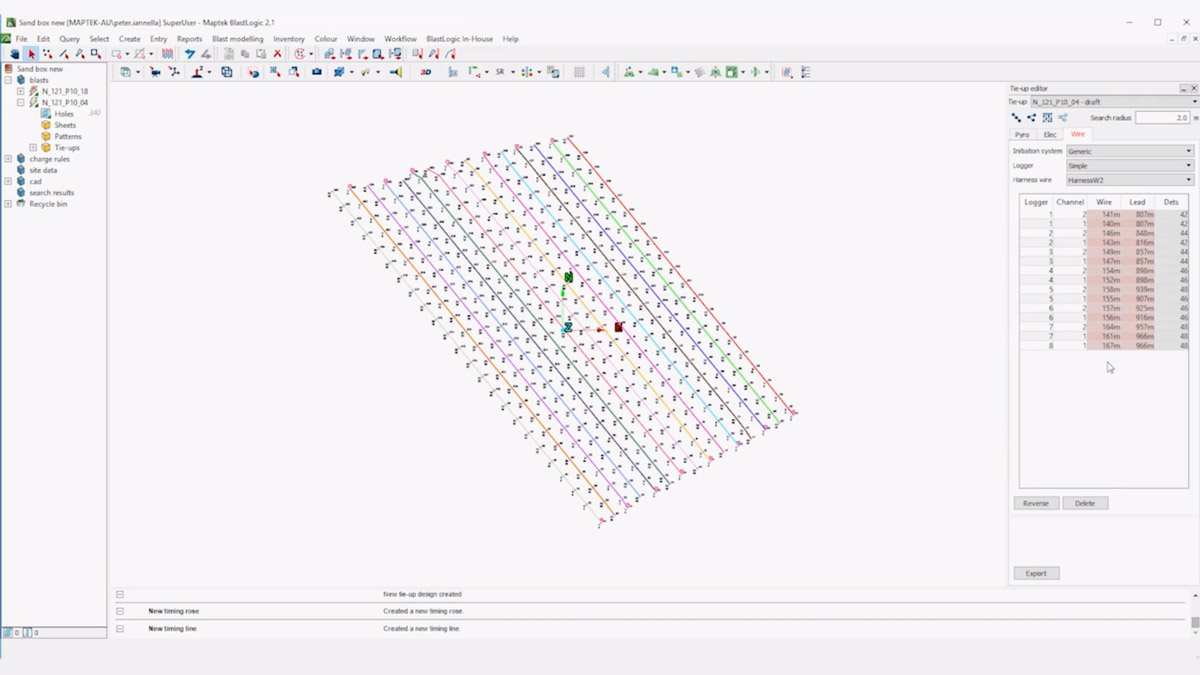Click the hand pan tool icon
1200x675 pixels.
pos(14,54)
